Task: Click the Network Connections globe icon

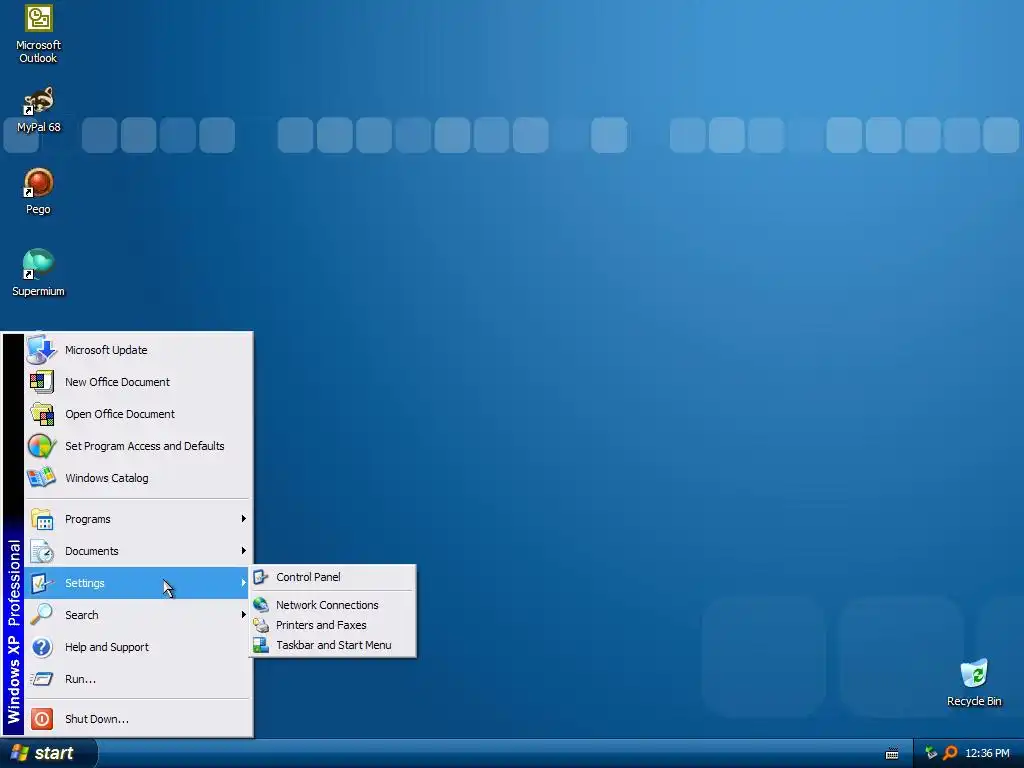Action: pos(261,605)
